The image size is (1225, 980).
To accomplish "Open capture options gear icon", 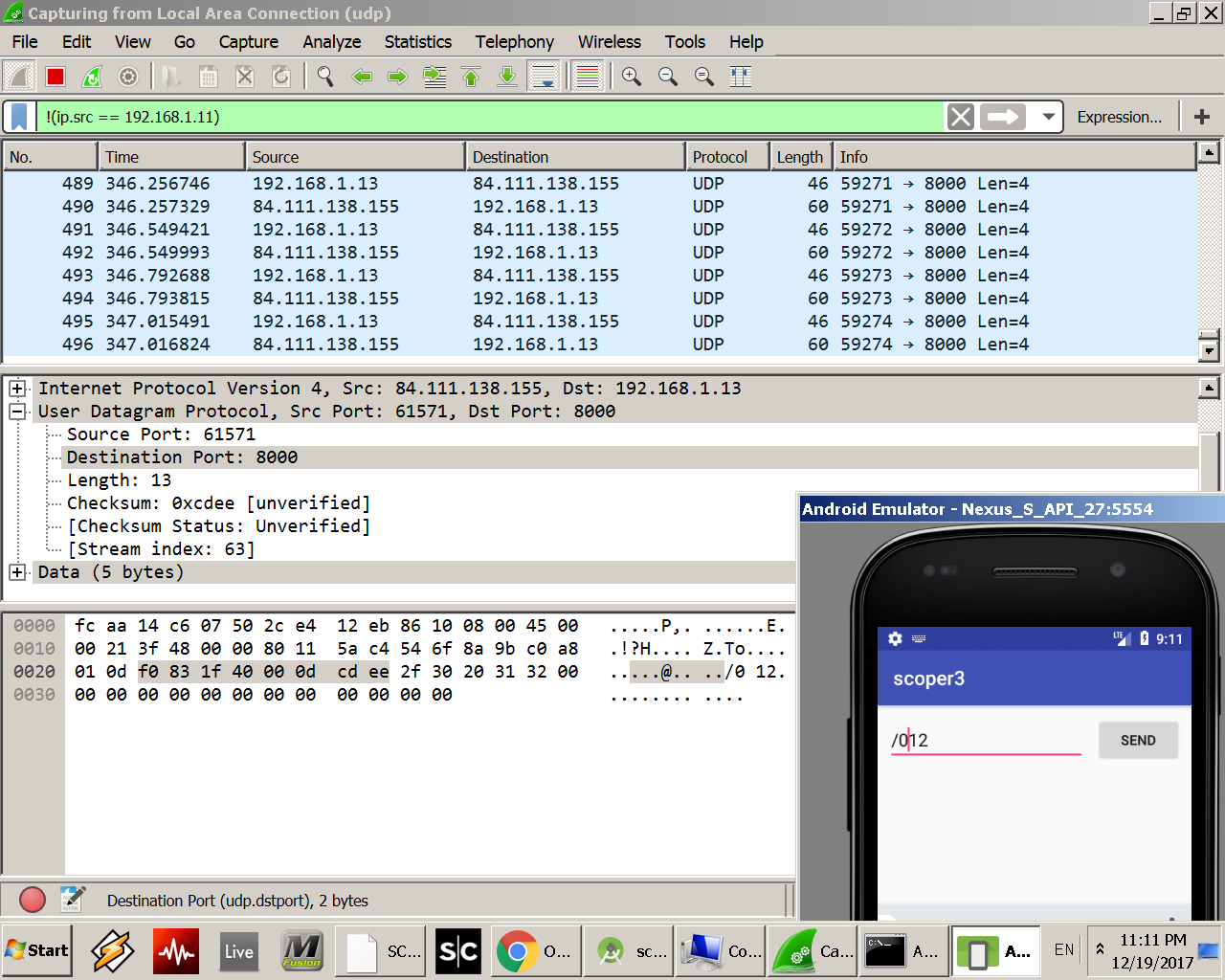I will tap(128, 77).
